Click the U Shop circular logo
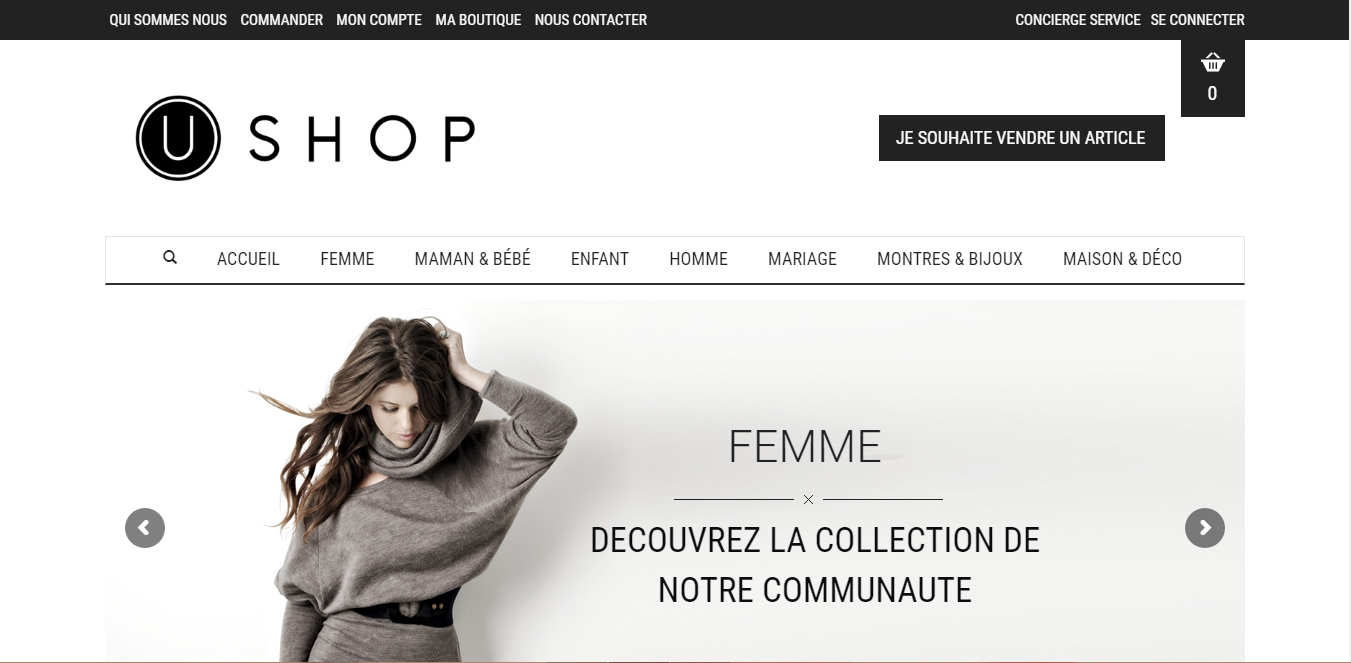The width and height of the screenshot is (1351, 663). pos(178,138)
